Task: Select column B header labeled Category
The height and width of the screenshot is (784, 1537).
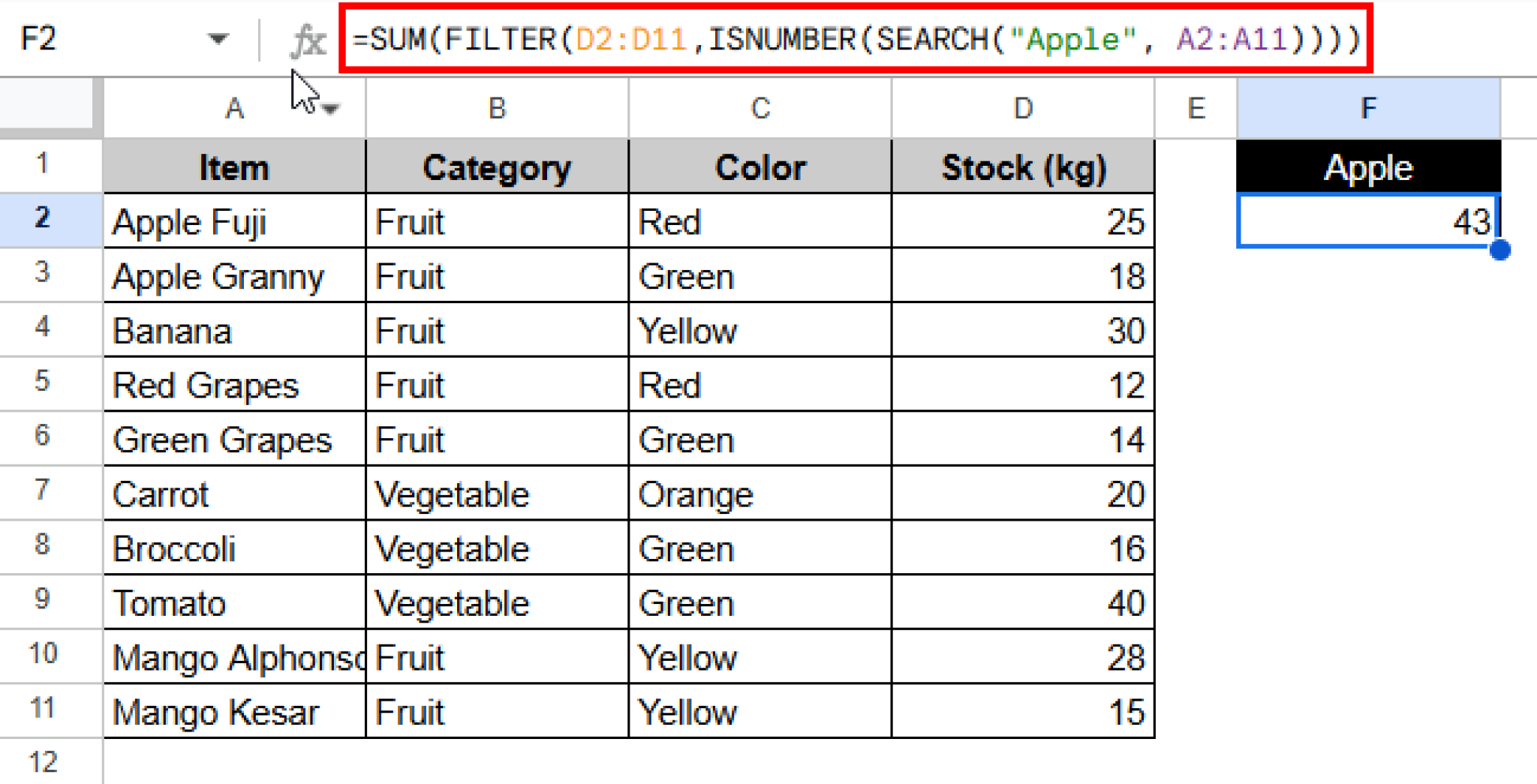Action: coord(495,108)
